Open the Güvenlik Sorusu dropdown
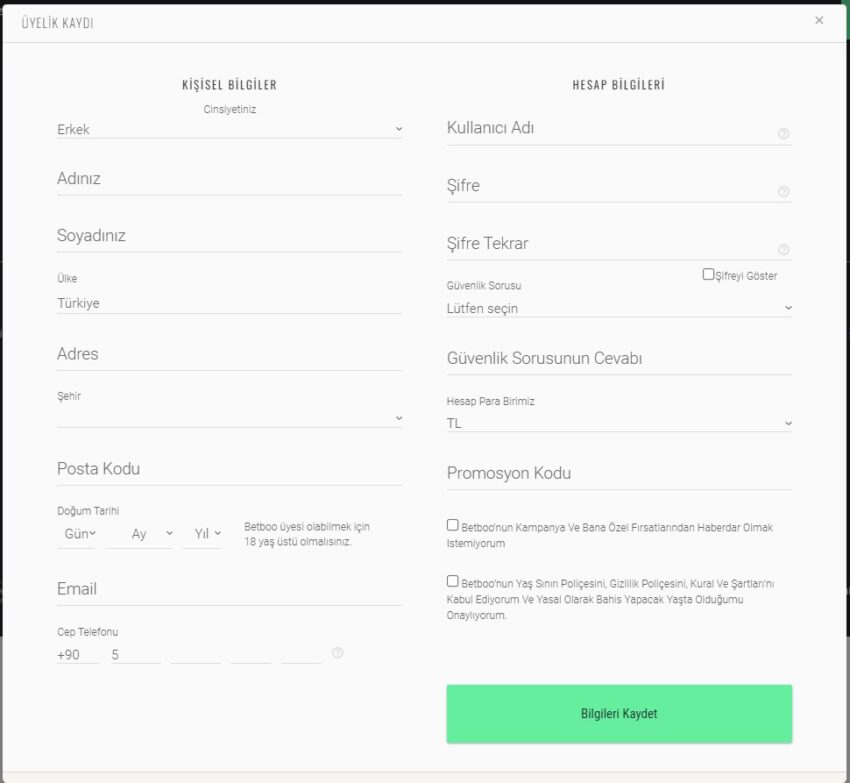The width and height of the screenshot is (850, 783). (x=619, y=308)
